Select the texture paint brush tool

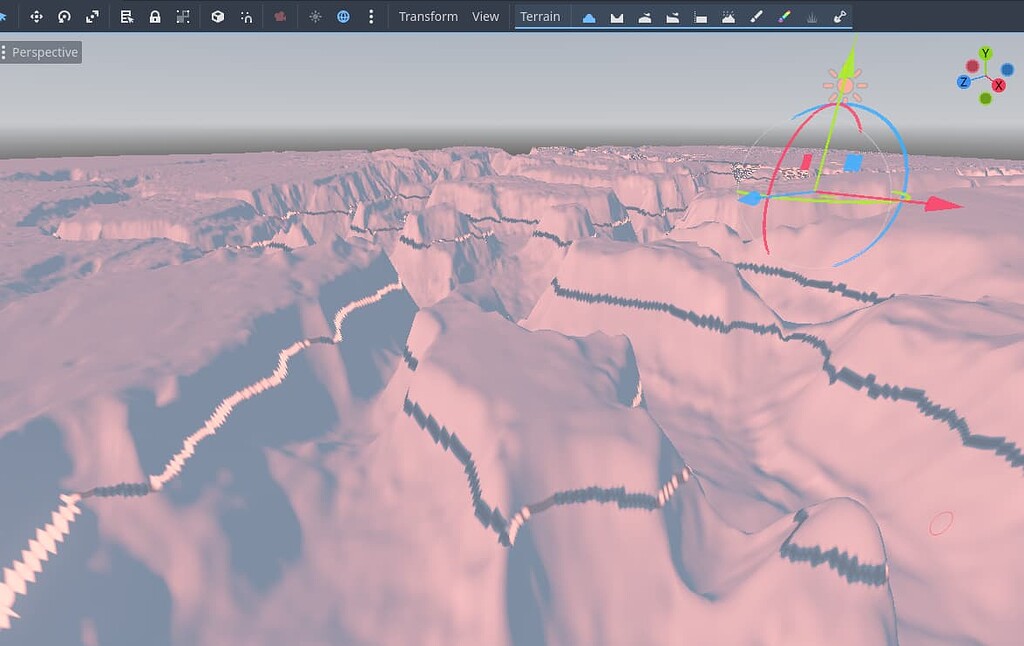pyautogui.click(x=756, y=16)
